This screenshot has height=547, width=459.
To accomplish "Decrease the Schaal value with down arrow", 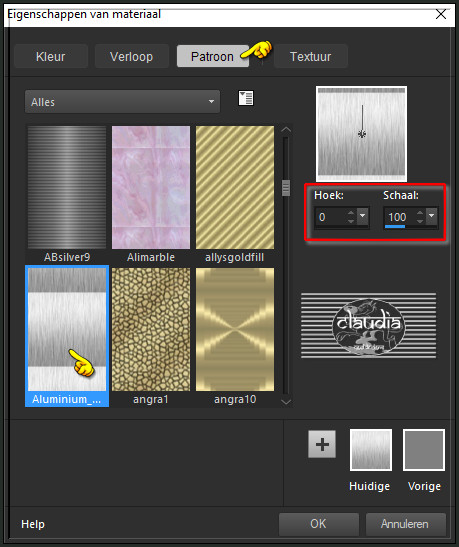I will (420, 221).
